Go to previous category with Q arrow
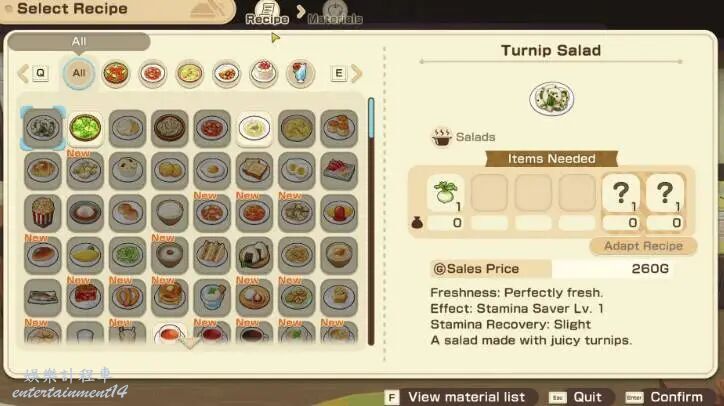This screenshot has width=724, height=406. pos(23,73)
